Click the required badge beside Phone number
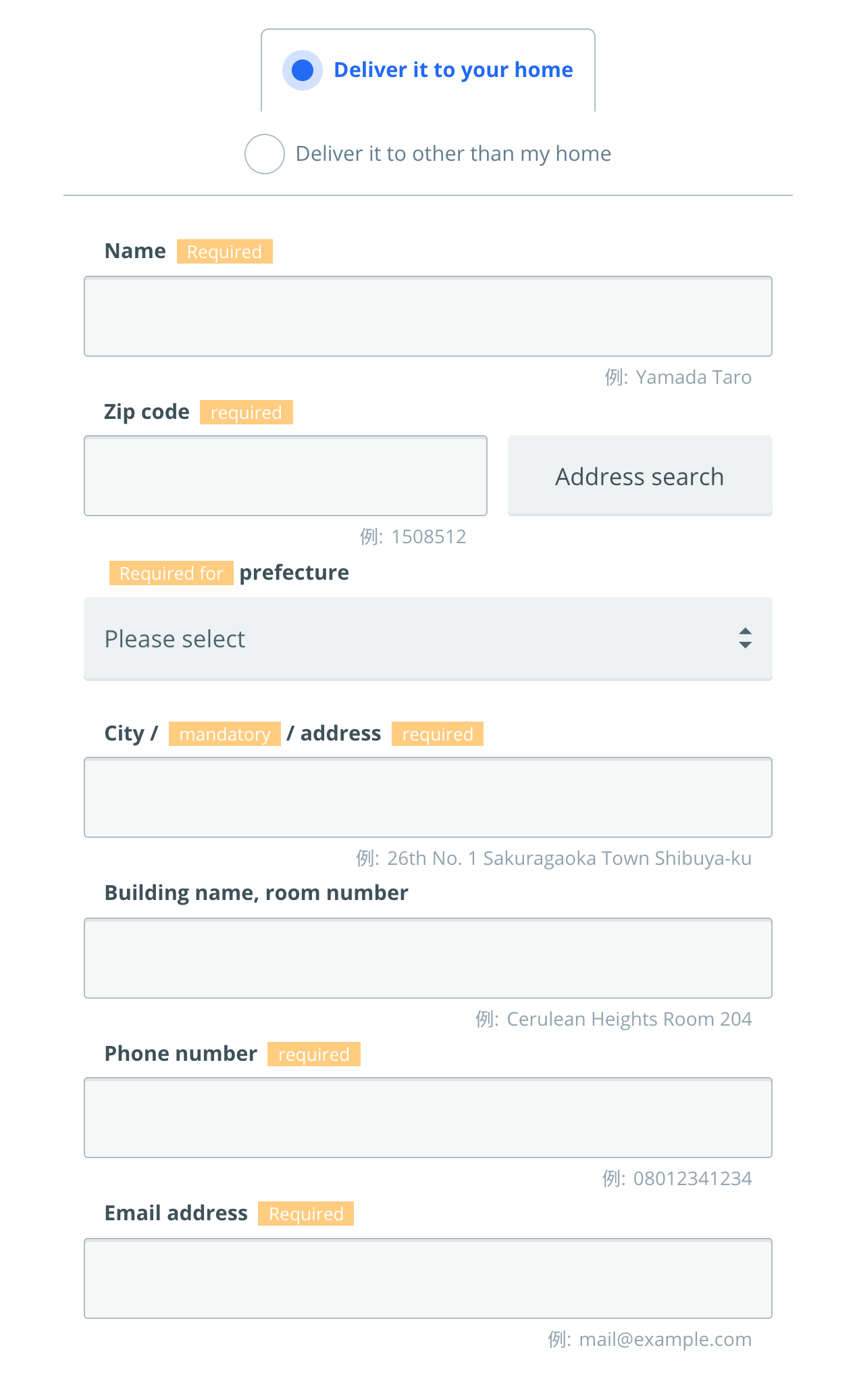The width and height of the screenshot is (859, 1400). [314, 1054]
